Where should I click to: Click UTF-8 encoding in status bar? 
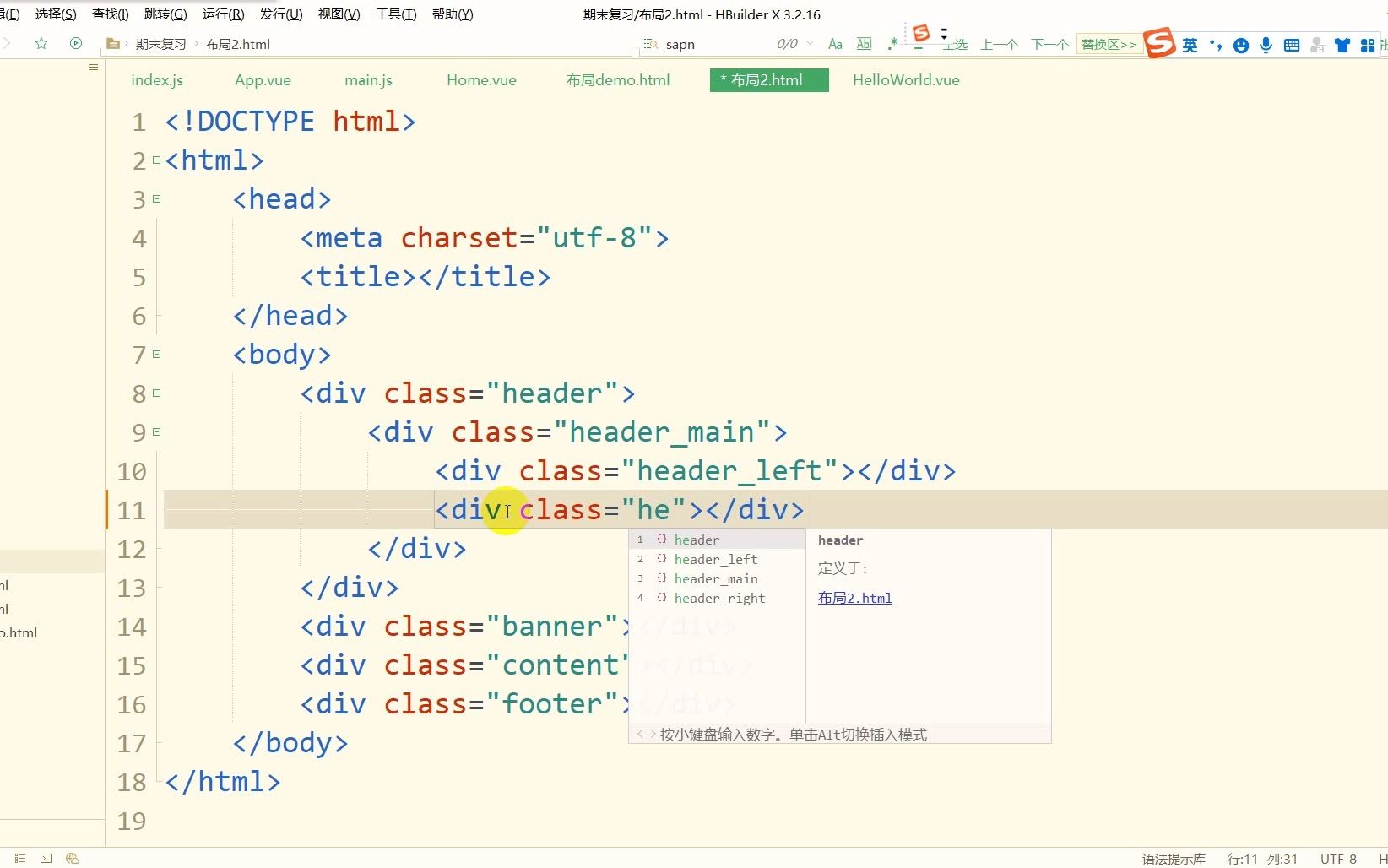[x=1338, y=859]
